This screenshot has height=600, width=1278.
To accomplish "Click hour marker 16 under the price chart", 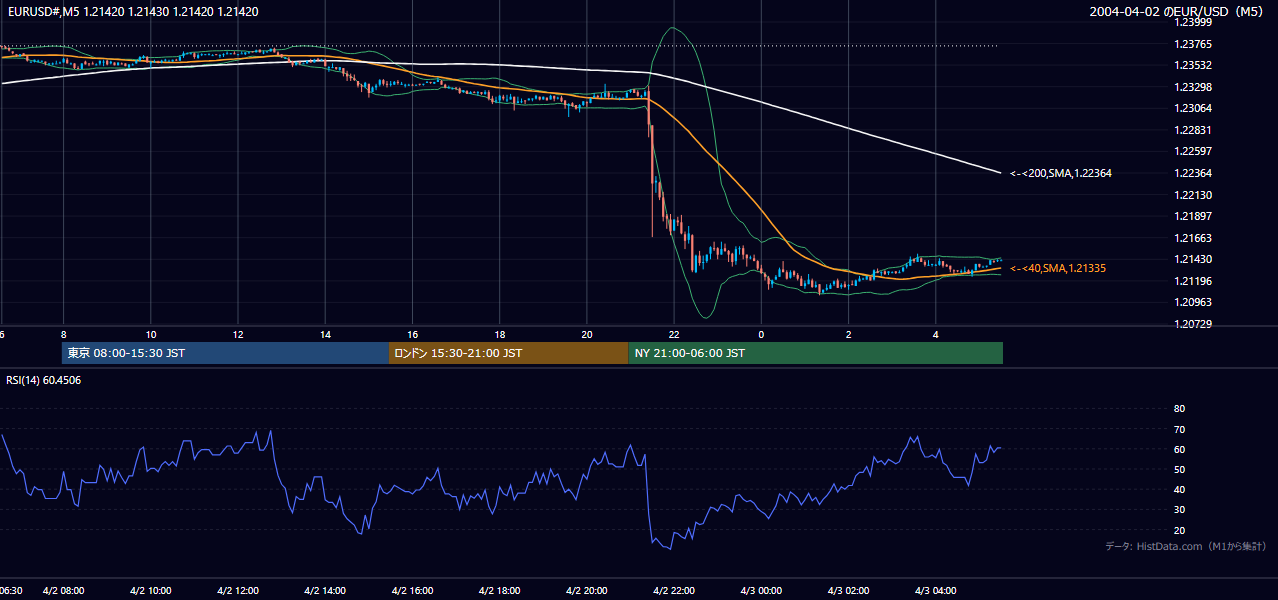I will click(x=412, y=334).
